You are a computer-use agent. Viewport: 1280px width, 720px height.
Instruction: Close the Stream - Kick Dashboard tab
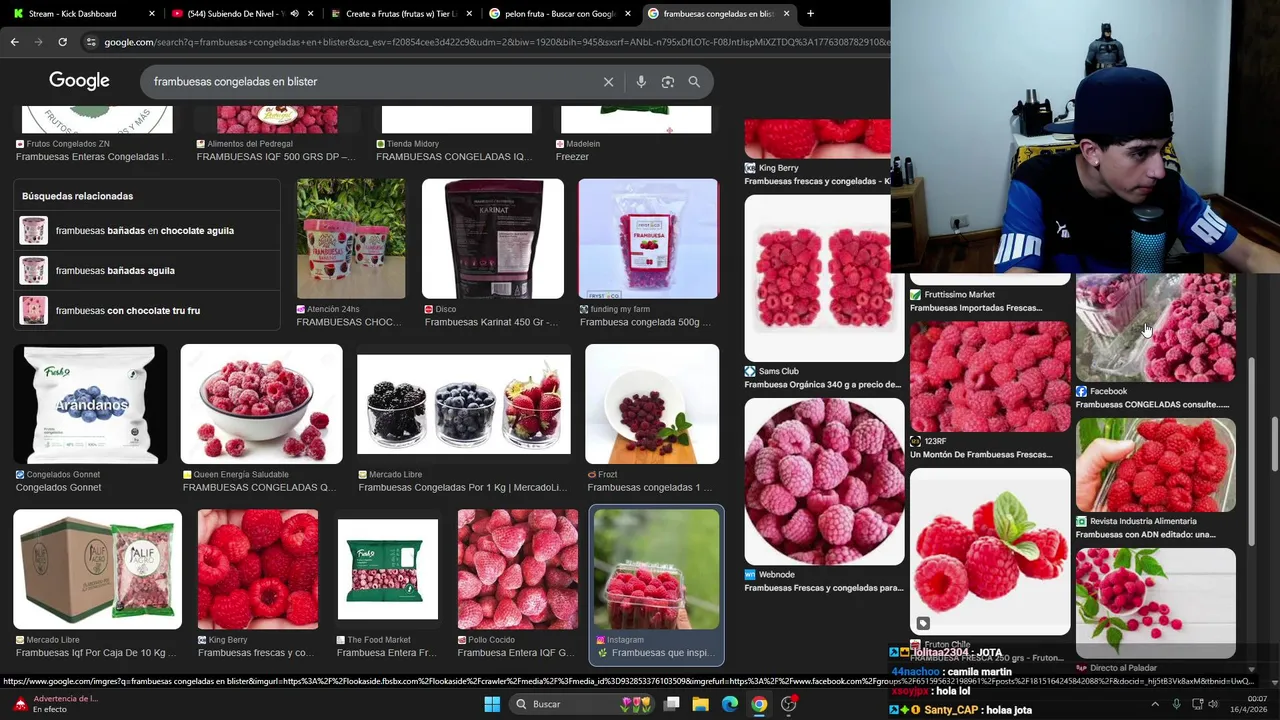pyautogui.click(x=152, y=14)
